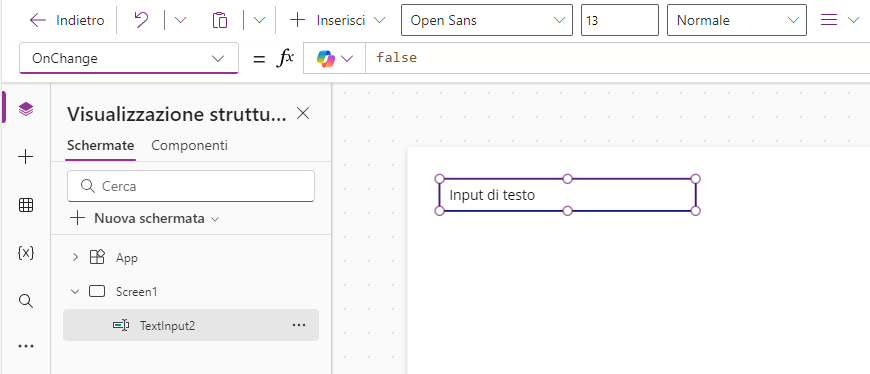Viewport: 870px width, 374px height.
Task: Click the font size field showing 13
Action: click(620, 21)
